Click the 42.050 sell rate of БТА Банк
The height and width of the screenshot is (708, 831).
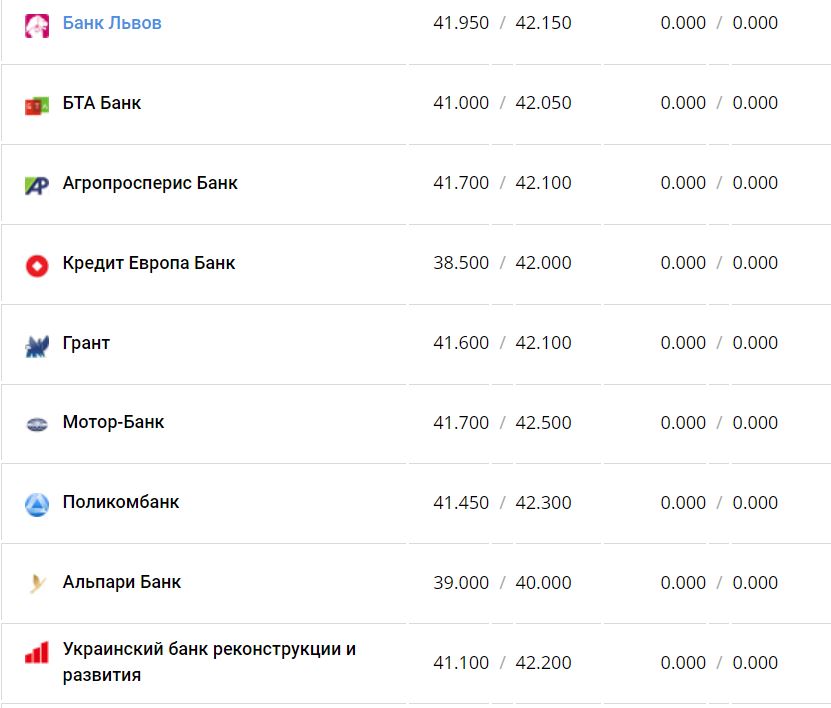click(543, 102)
